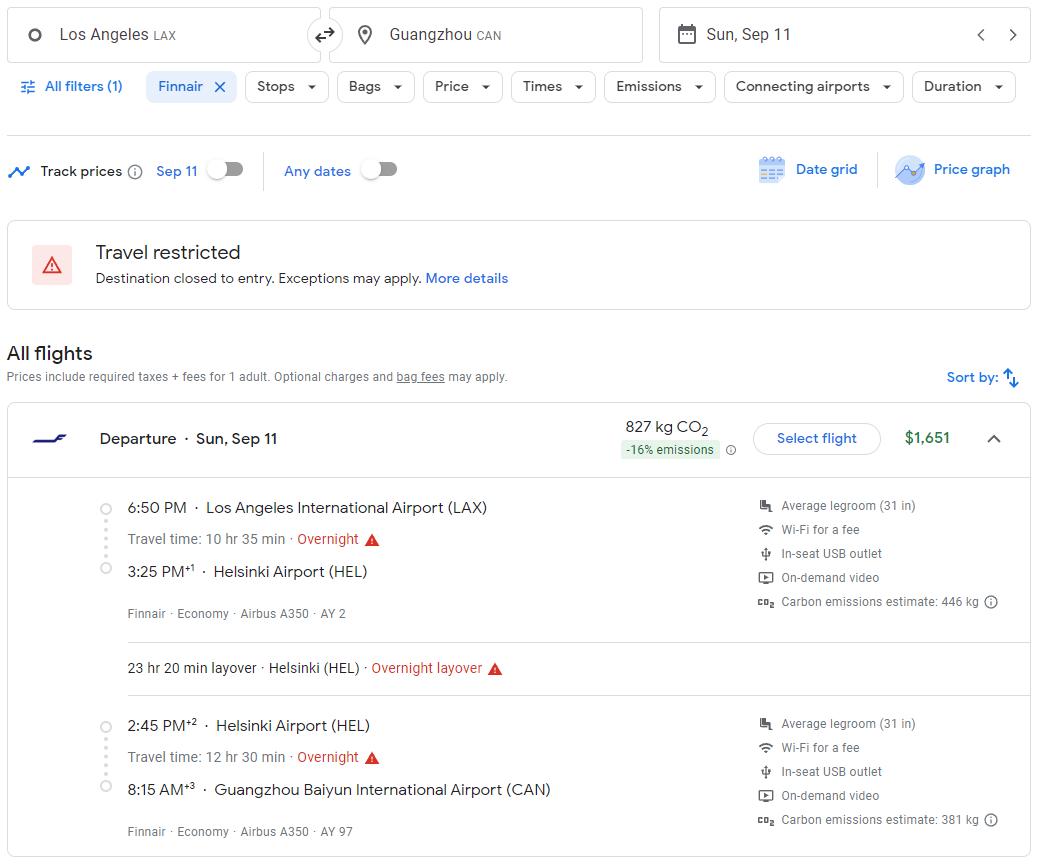Click info icon next to Track prices

(x=135, y=172)
